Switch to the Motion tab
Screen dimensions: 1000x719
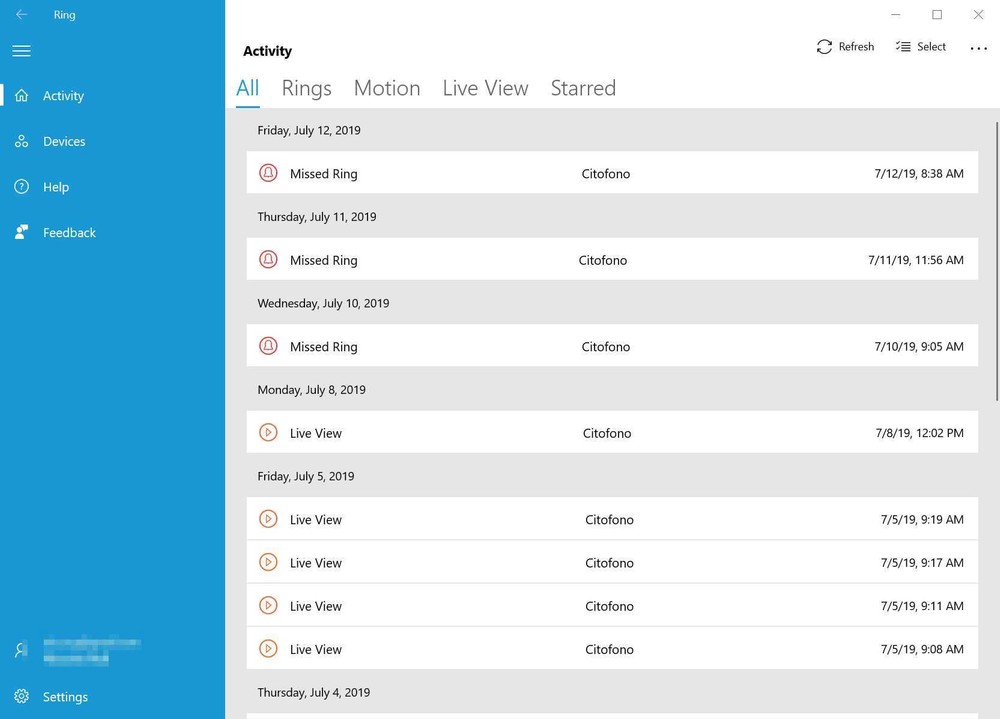[387, 88]
